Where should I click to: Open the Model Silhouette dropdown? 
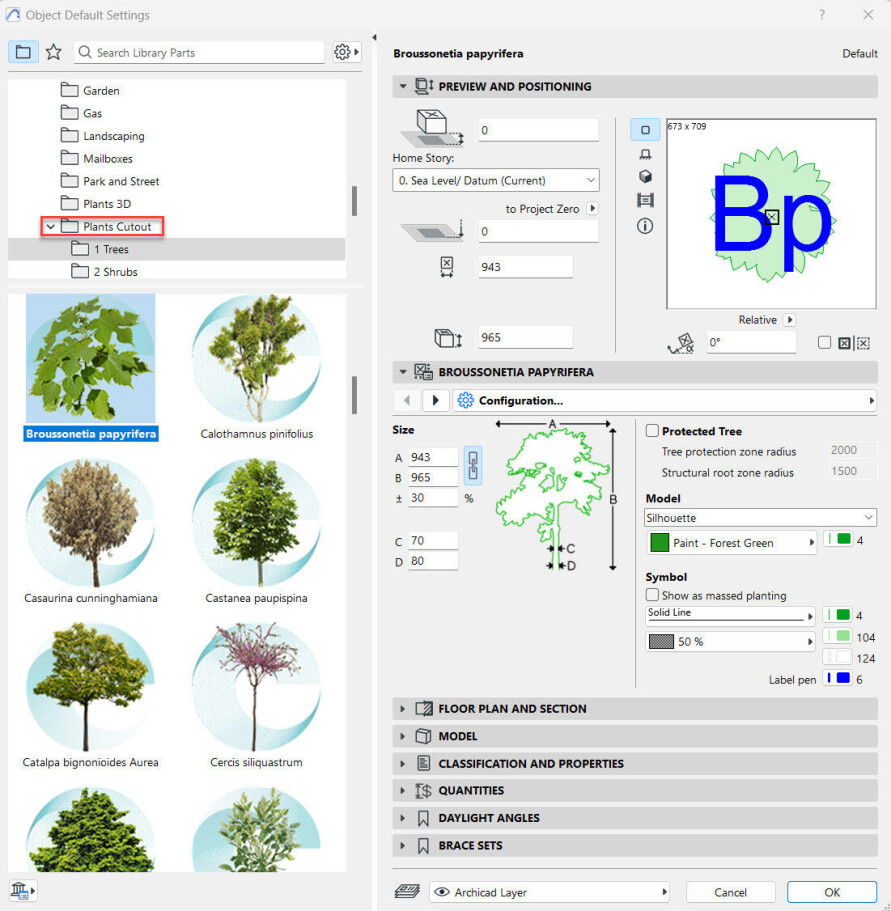point(760,518)
